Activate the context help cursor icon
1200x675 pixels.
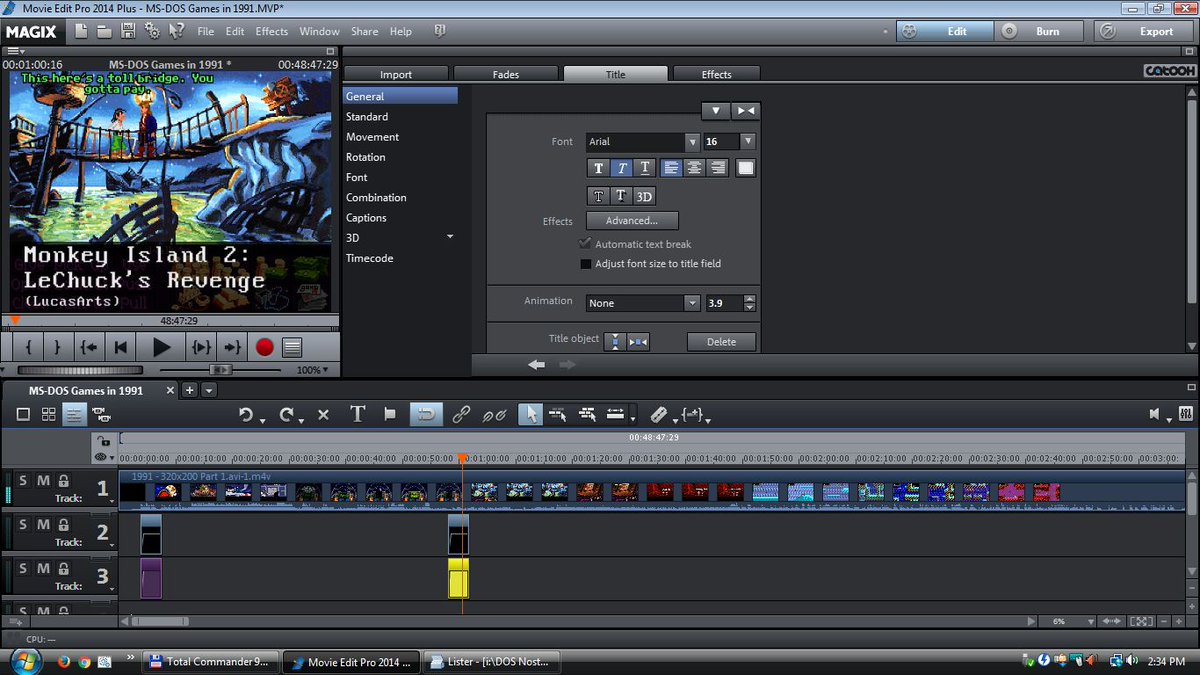pos(176,31)
